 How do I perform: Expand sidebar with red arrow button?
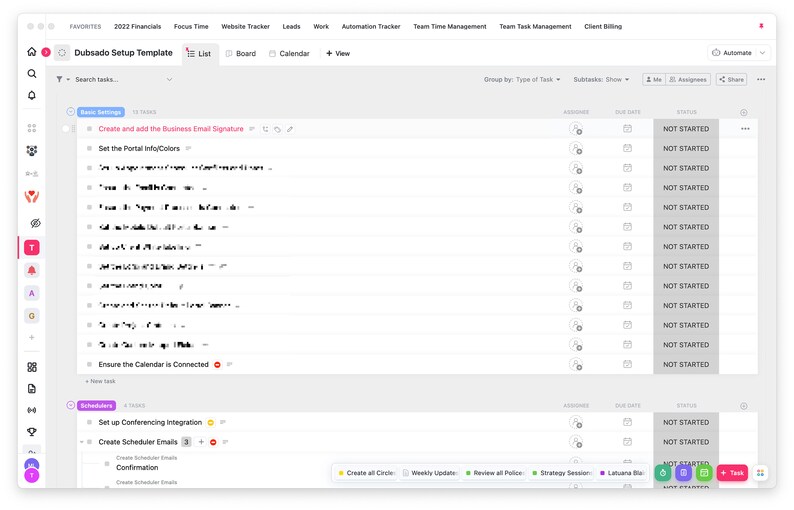[46, 52]
